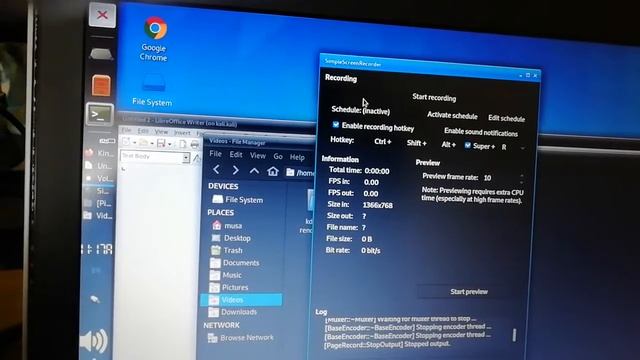The width and height of the screenshot is (640, 360).
Task: Open Music in the Places sidebar
Action: 226,275
